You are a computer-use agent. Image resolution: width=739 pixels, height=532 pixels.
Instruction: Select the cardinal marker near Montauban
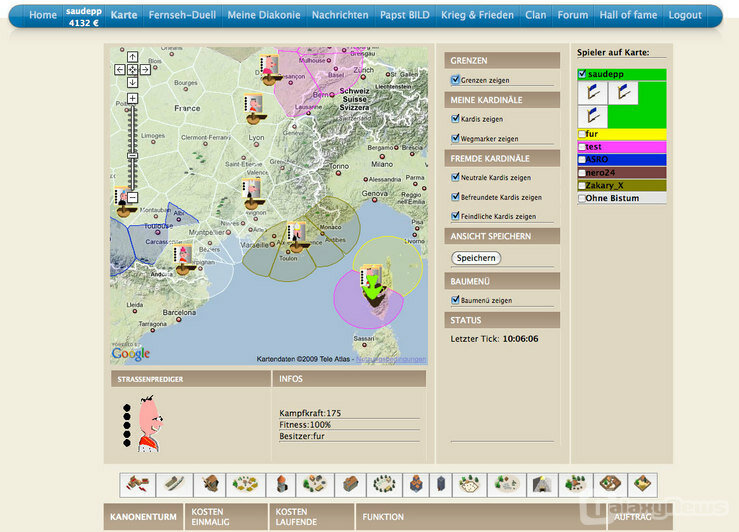pos(125,203)
